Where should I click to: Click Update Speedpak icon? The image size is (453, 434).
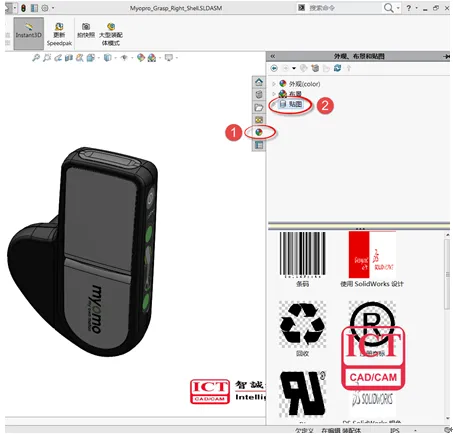click(x=59, y=27)
